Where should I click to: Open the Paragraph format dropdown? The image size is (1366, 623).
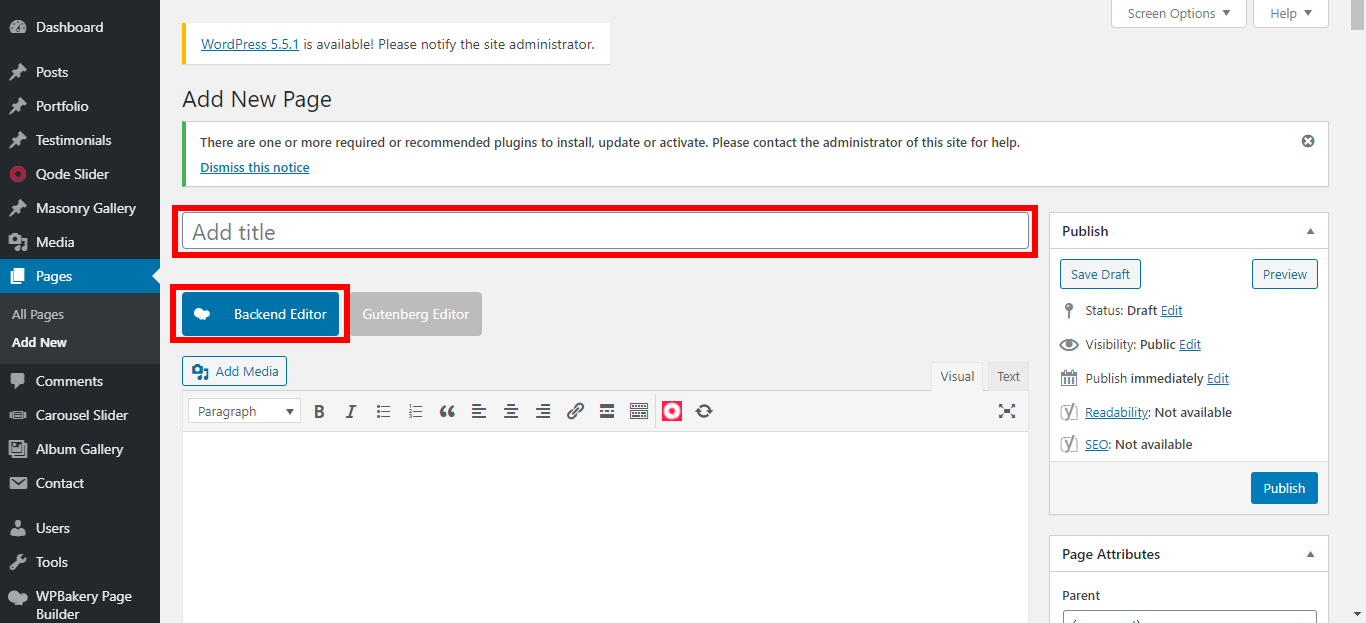tap(245, 411)
